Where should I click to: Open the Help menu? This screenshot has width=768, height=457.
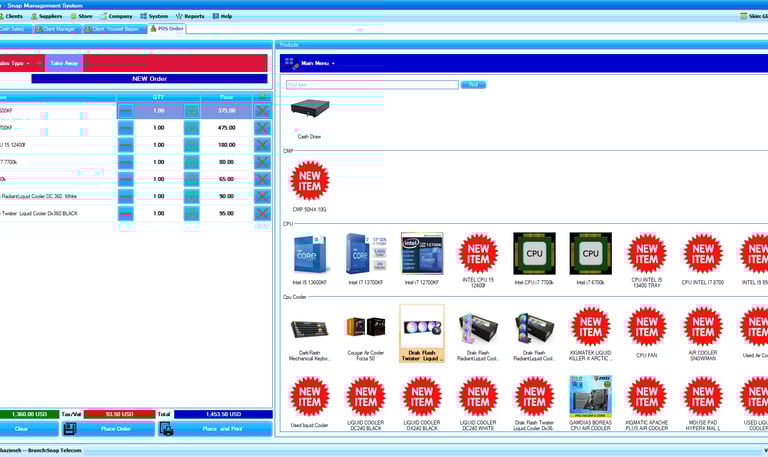[x=222, y=16]
